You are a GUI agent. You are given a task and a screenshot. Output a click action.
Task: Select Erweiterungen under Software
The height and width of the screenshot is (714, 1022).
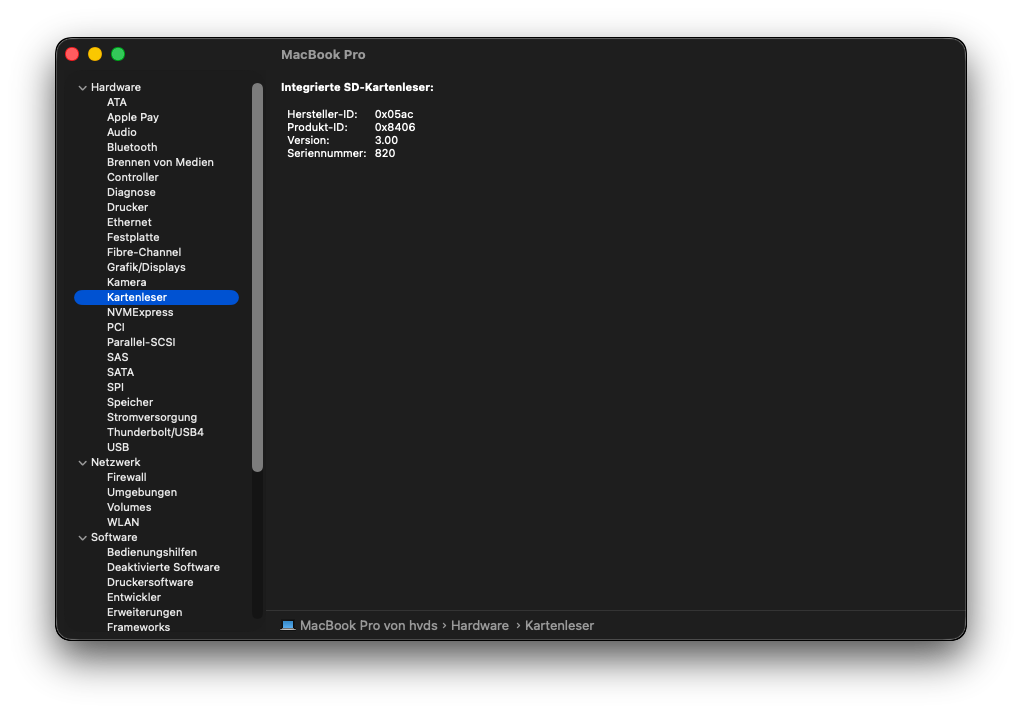(x=145, y=612)
